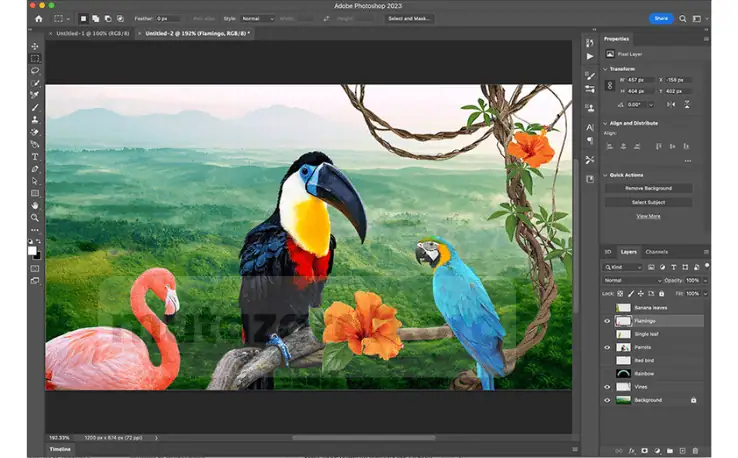Select the Move tool
The image size is (738, 458).
pos(35,47)
